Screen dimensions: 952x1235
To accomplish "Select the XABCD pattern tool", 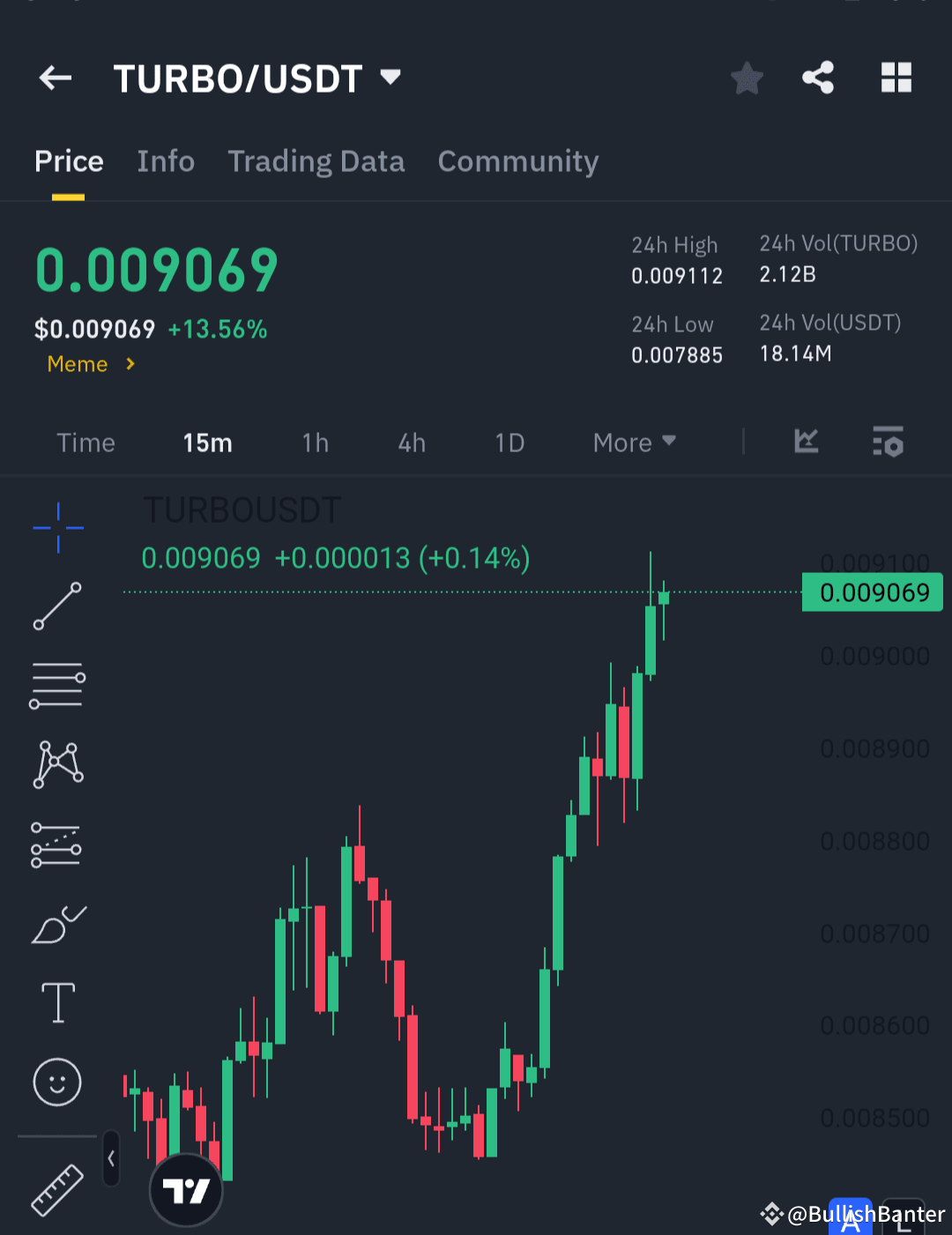I will tap(57, 763).
